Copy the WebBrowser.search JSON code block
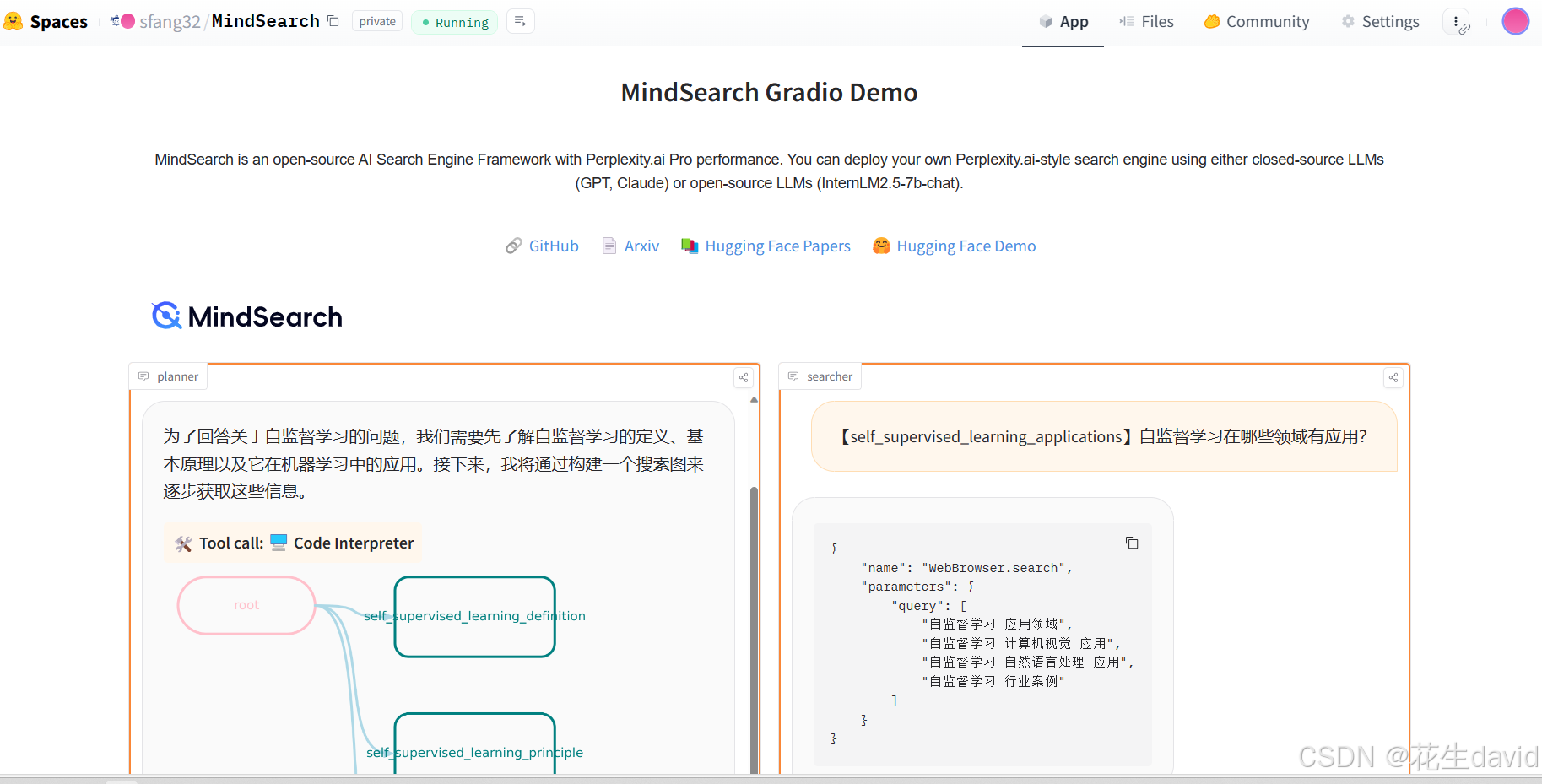 click(1132, 543)
